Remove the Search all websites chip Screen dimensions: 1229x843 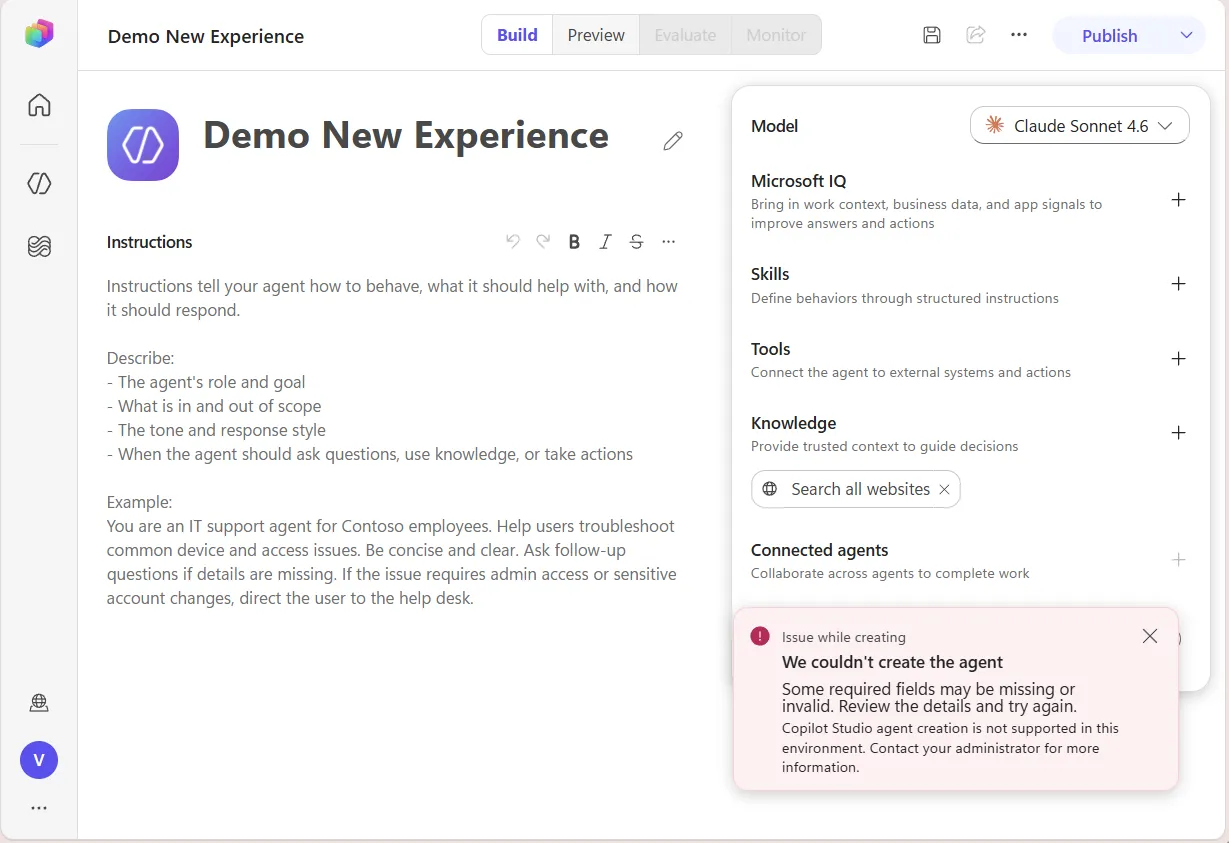pyautogui.click(x=944, y=489)
